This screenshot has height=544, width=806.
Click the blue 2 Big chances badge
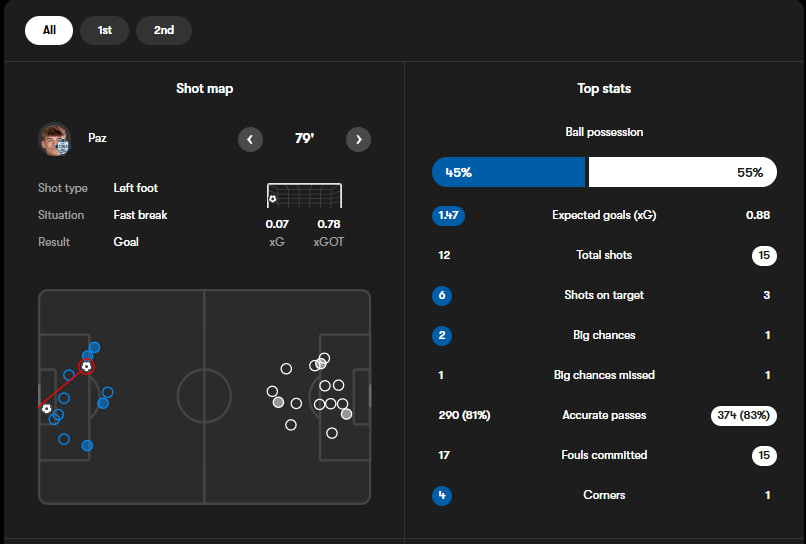click(442, 335)
